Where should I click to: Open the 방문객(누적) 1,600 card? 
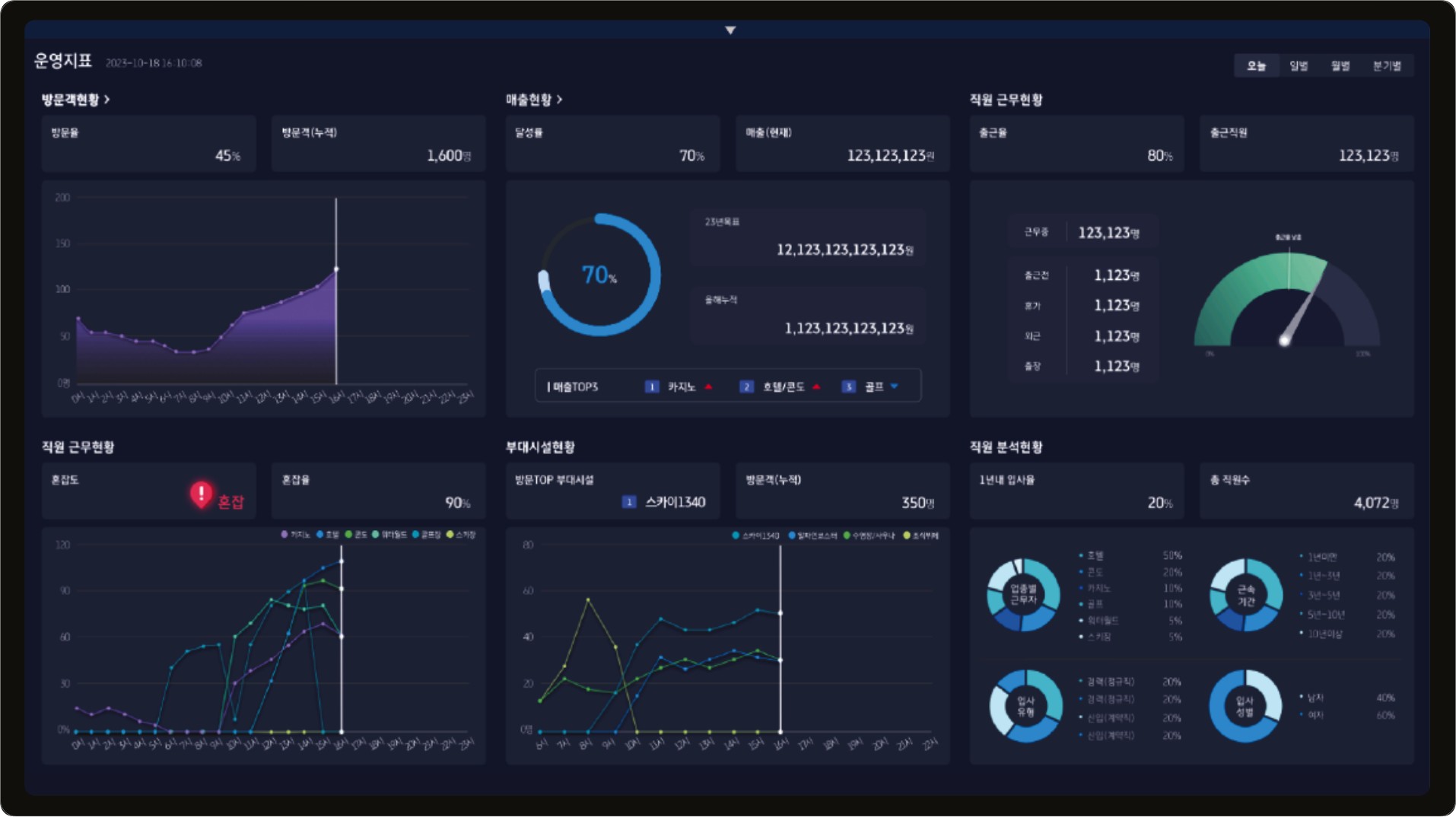pyautogui.click(x=379, y=144)
